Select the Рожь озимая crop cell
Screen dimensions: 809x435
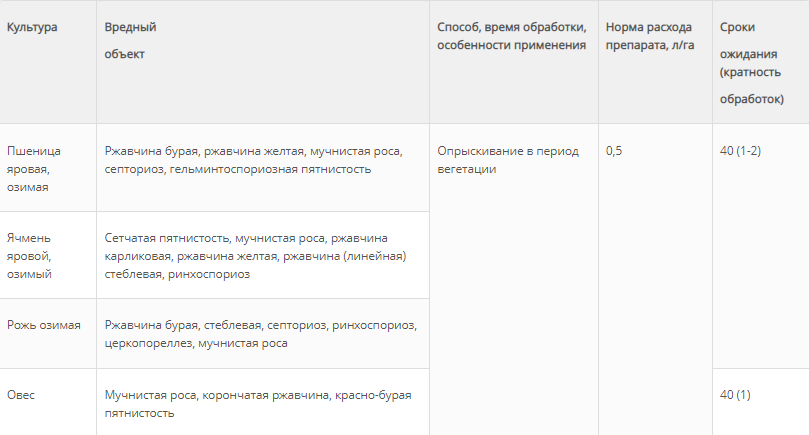pyautogui.click(x=44, y=326)
